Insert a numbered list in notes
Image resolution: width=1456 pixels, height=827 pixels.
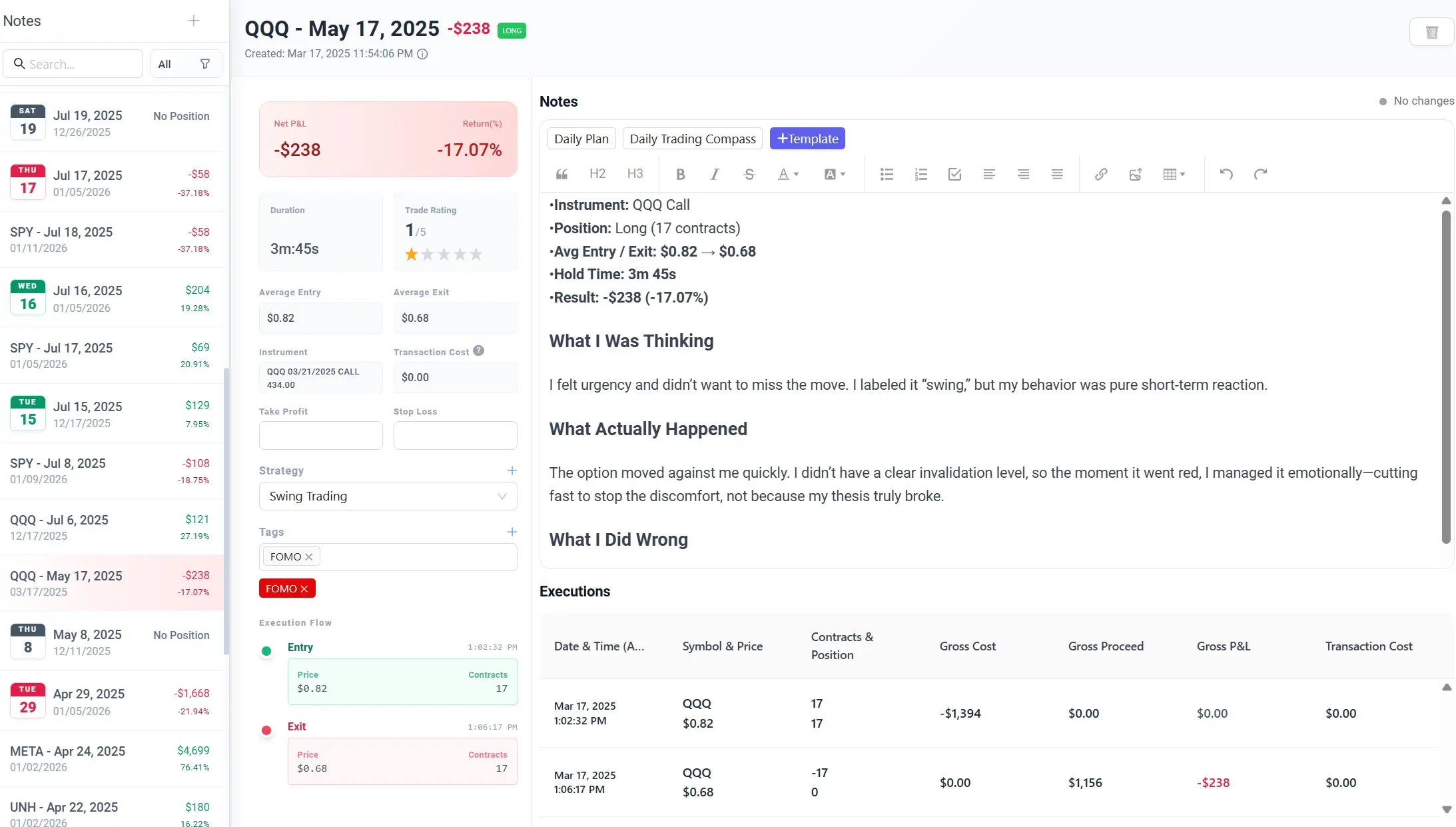tap(920, 174)
